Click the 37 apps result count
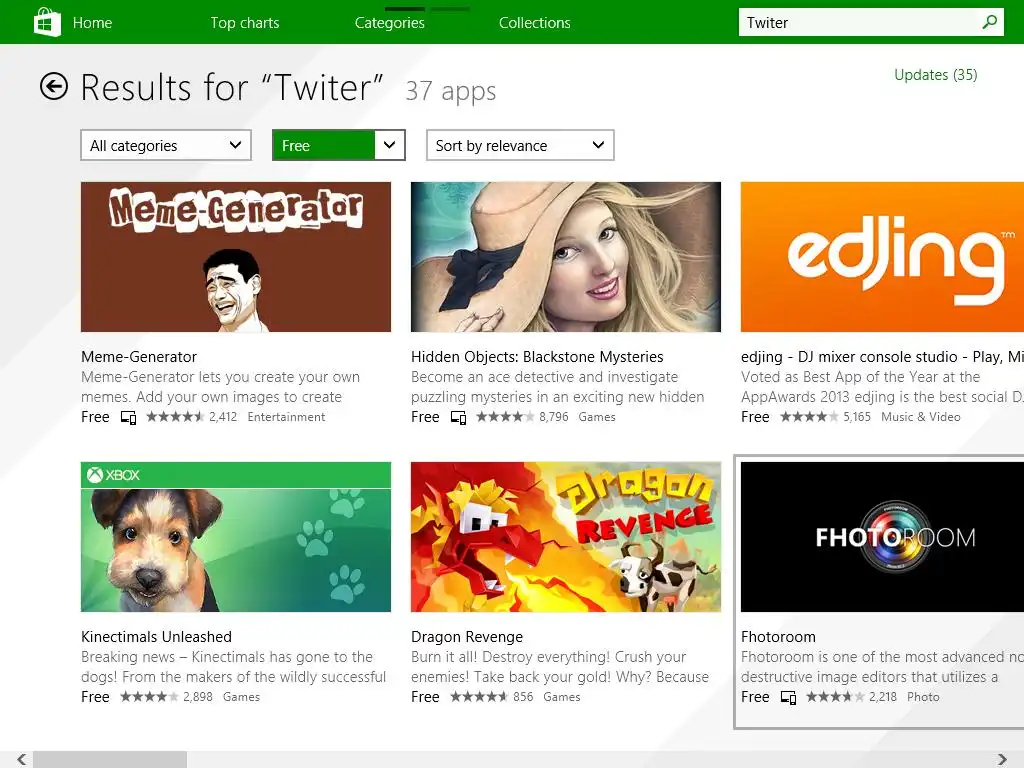The width and height of the screenshot is (1024, 768). 451,91
